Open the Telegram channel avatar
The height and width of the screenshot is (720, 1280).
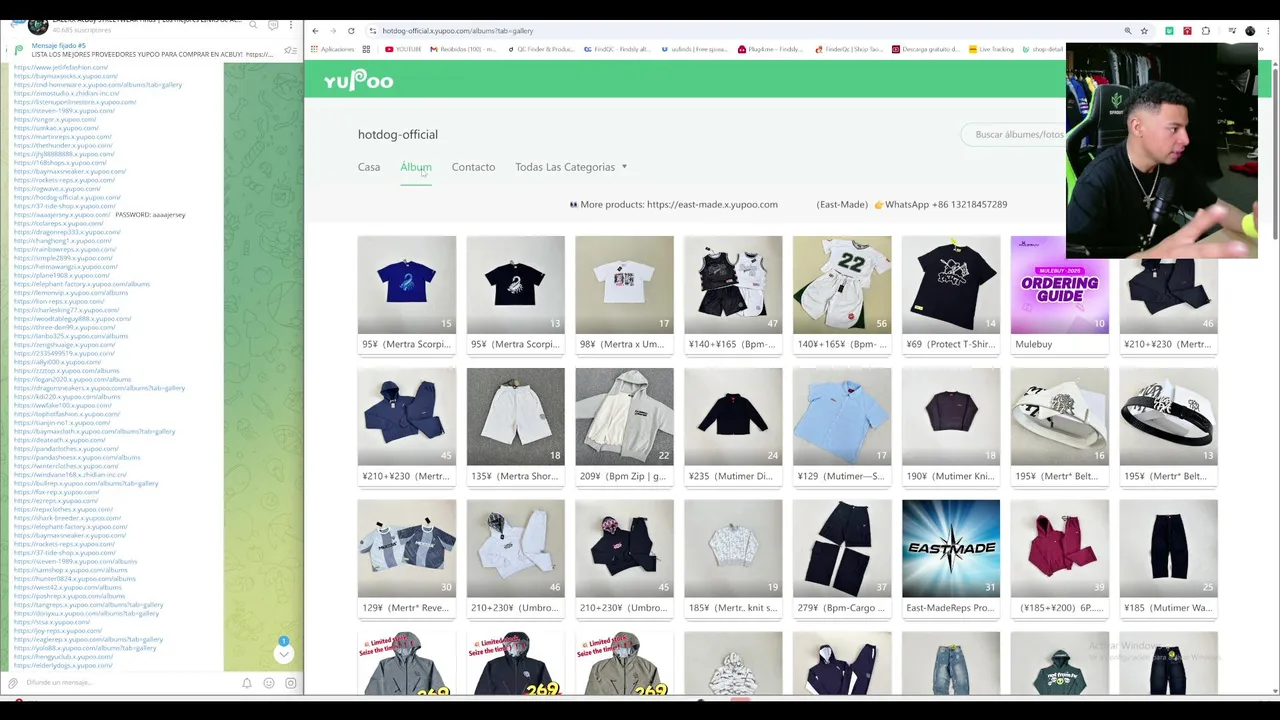point(37,25)
